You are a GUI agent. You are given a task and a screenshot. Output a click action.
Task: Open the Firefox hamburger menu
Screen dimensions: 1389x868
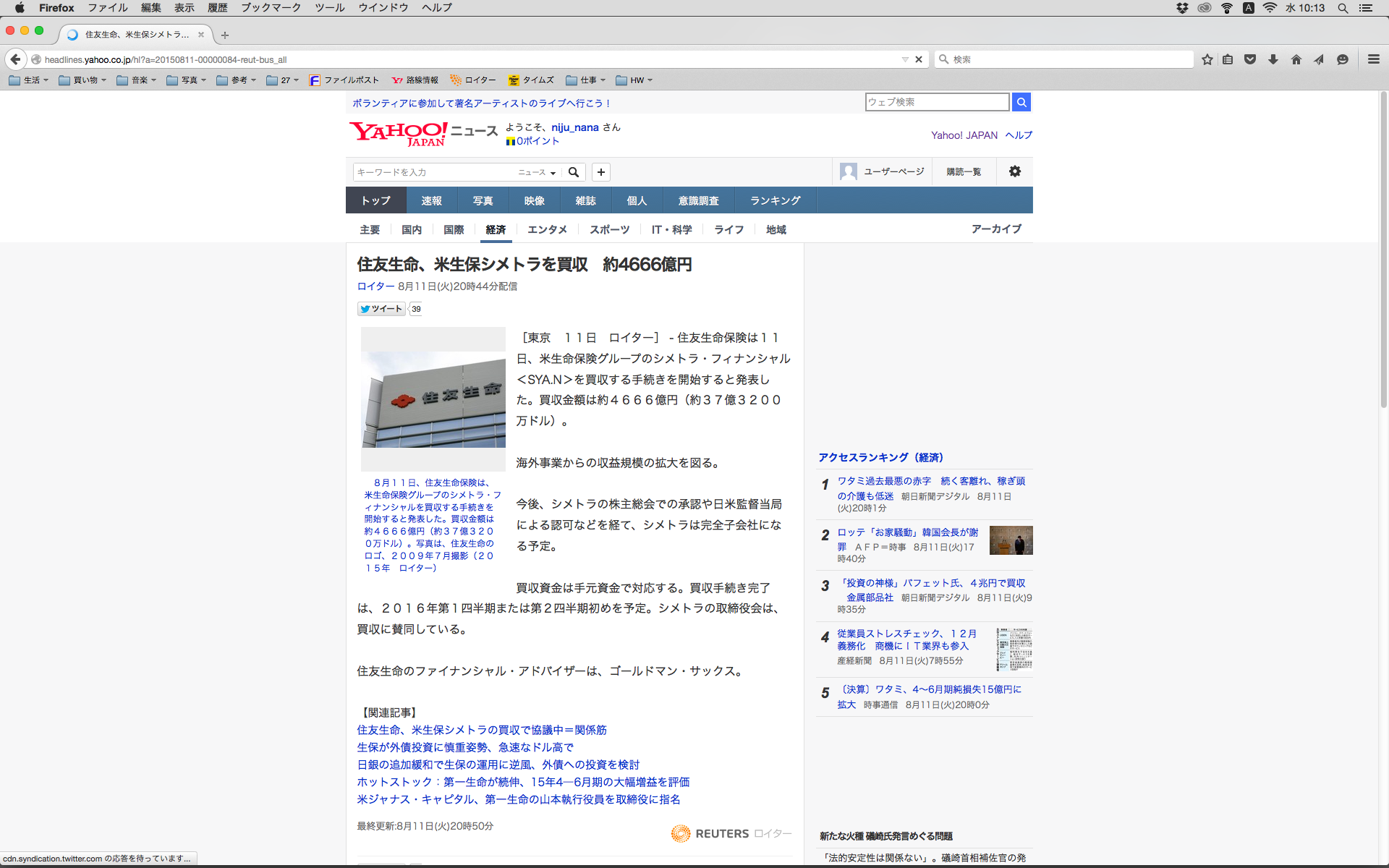point(1373,59)
